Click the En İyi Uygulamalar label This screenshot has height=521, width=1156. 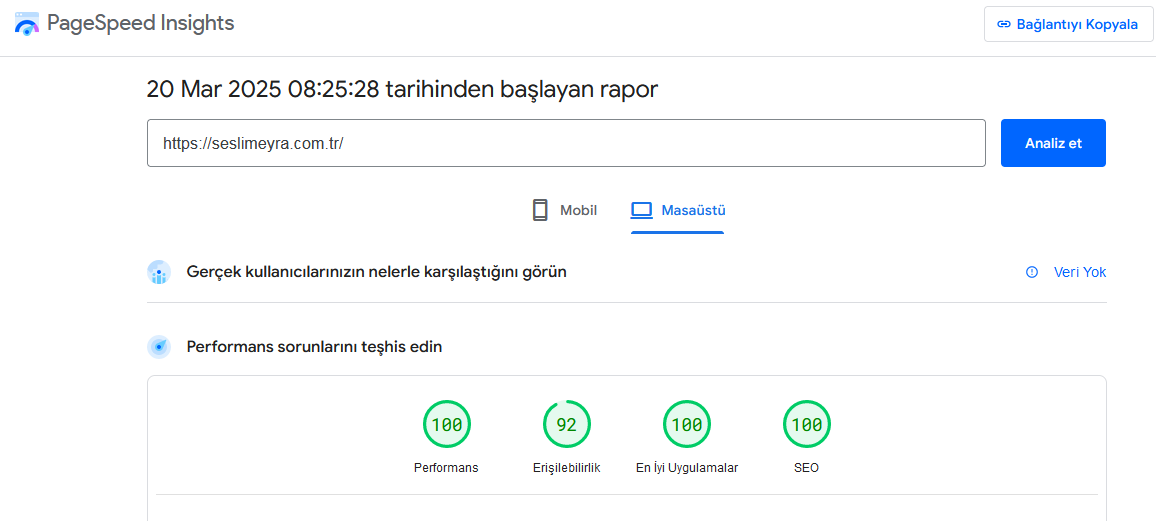pos(687,468)
